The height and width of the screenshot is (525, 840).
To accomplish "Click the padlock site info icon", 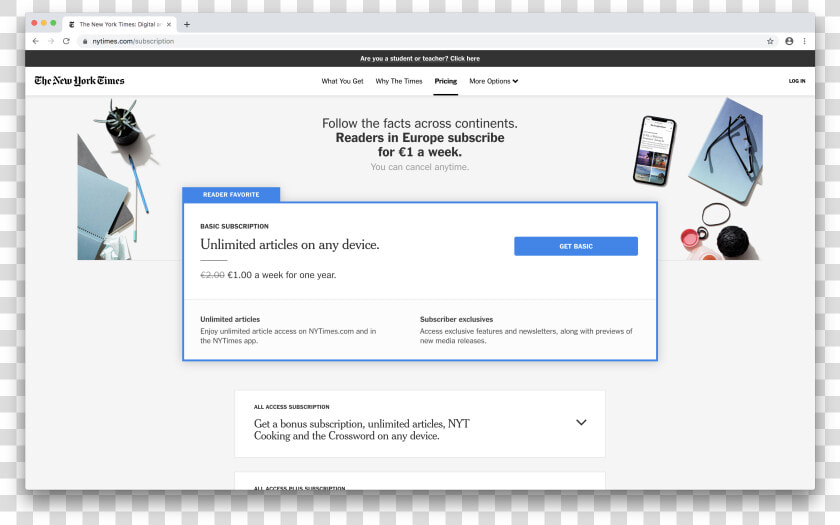I will coord(85,41).
